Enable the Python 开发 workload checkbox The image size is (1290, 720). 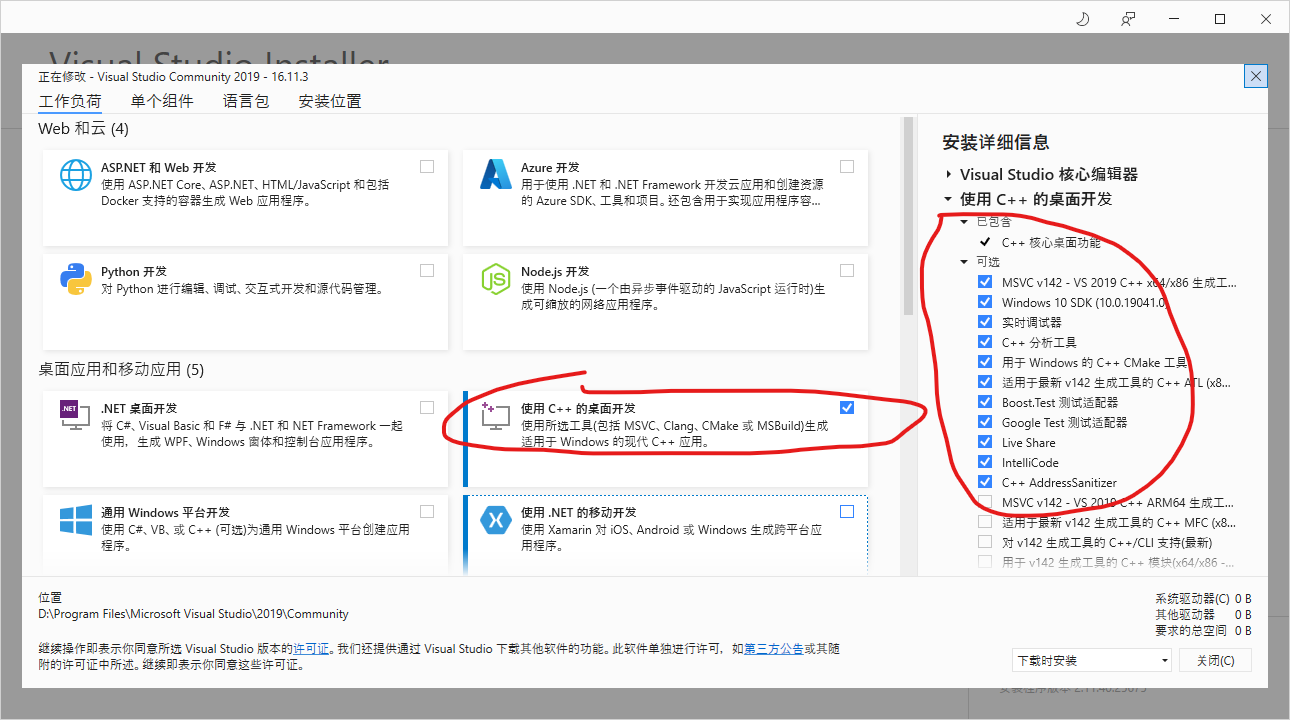427,271
